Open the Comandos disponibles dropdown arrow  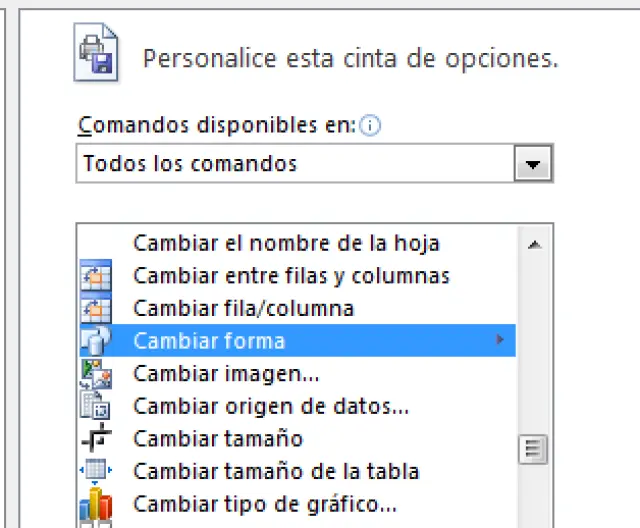point(534,163)
